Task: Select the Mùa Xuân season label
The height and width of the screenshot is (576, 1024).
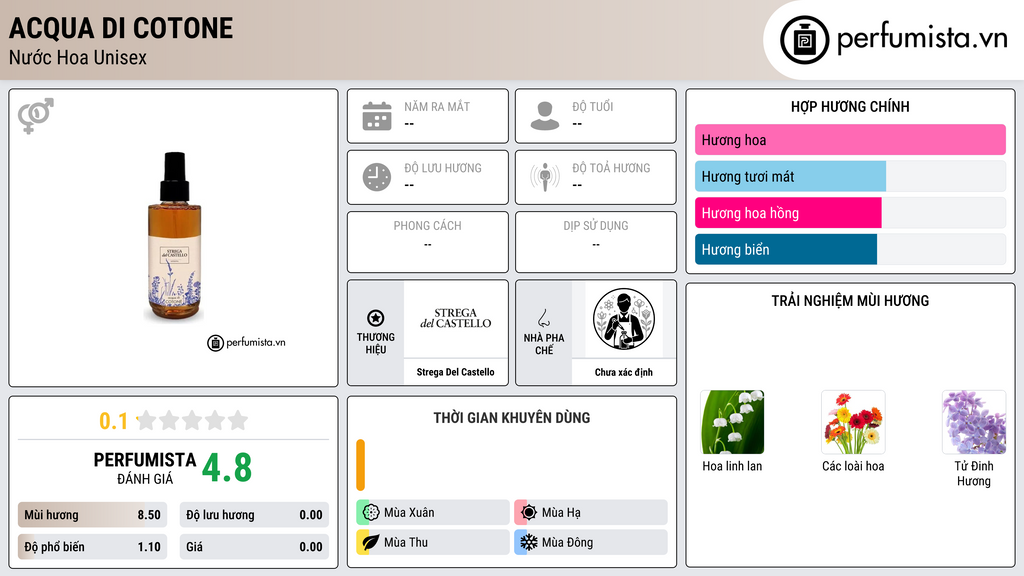Action: click(409, 513)
